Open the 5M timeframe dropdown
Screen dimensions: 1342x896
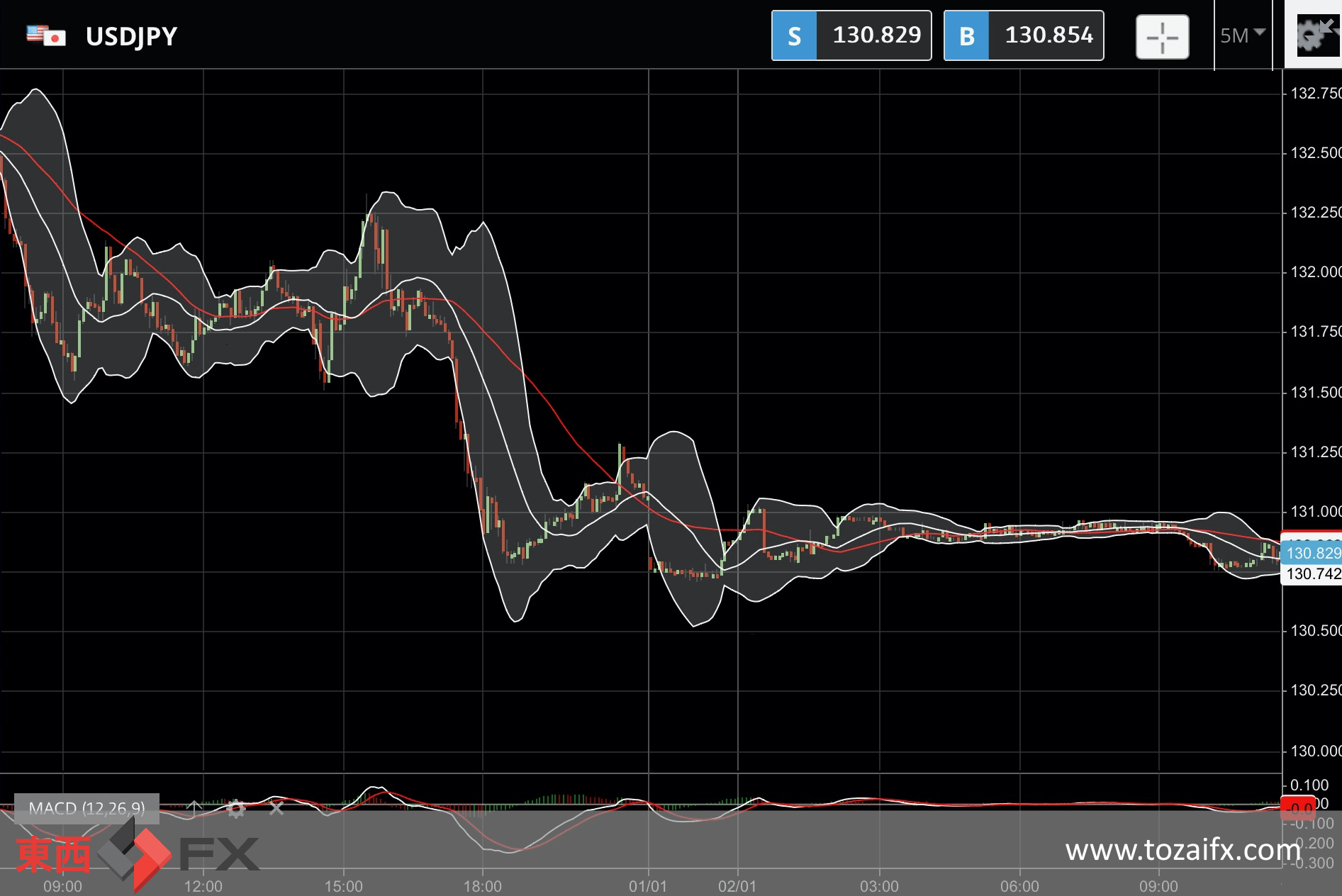(x=1242, y=35)
